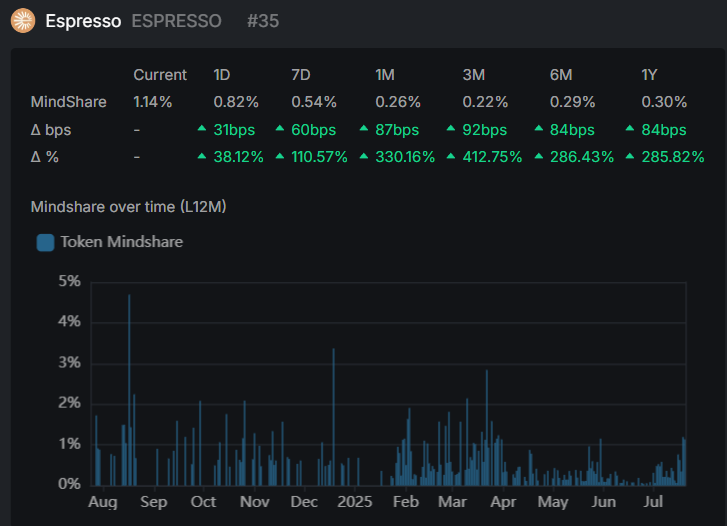Image resolution: width=727 pixels, height=526 pixels.
Task: Click the 2025 x-axis label
Action: (355, 502)
